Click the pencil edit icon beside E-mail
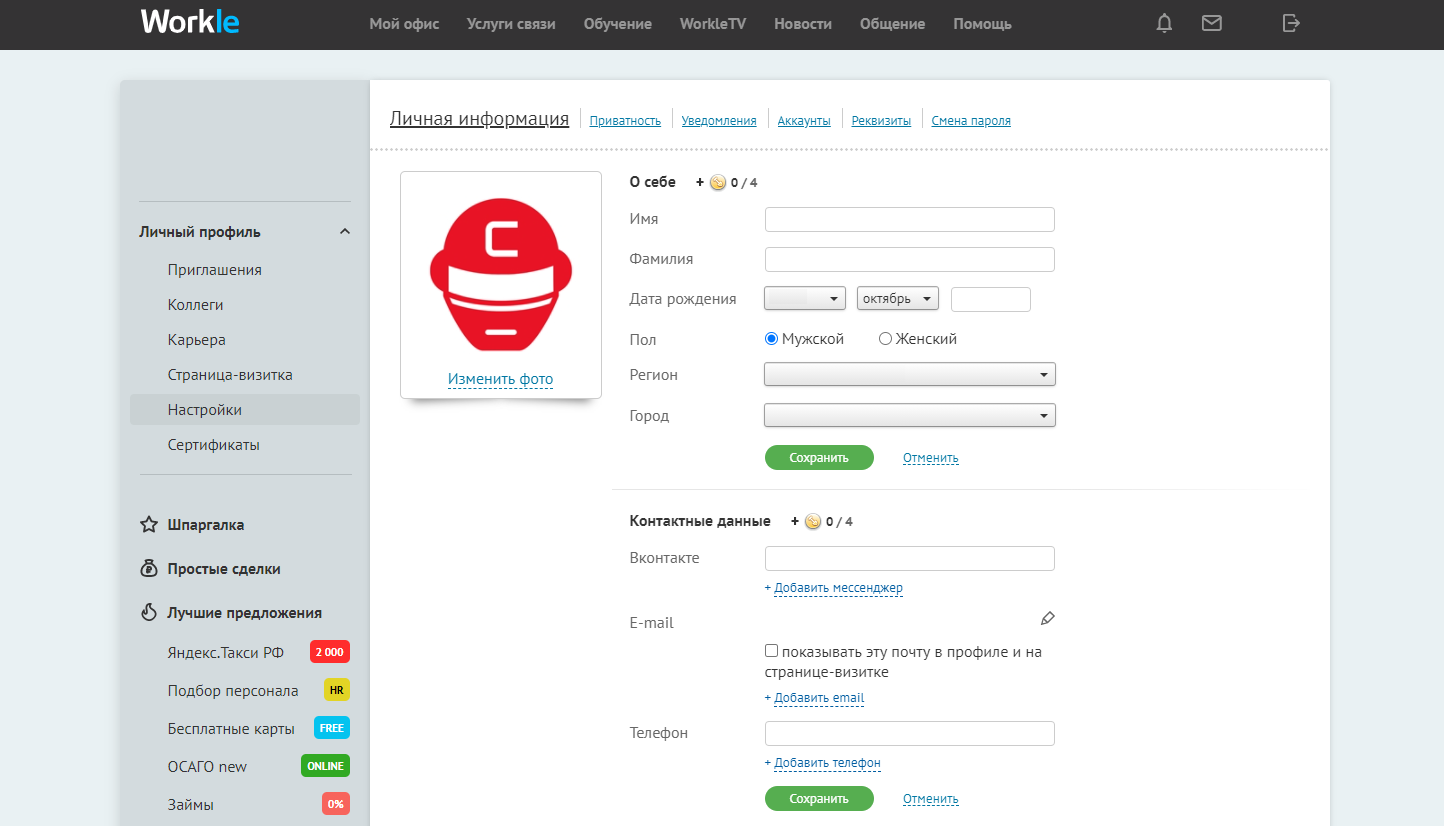Image resolution: width=1444 pixels, height=826 pixels. (1047, 618)
